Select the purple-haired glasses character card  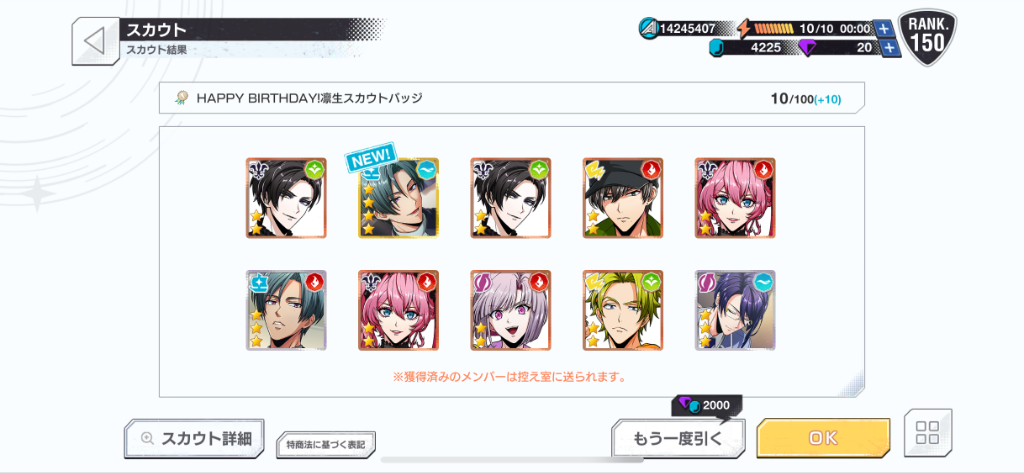[x=735, y=310]
